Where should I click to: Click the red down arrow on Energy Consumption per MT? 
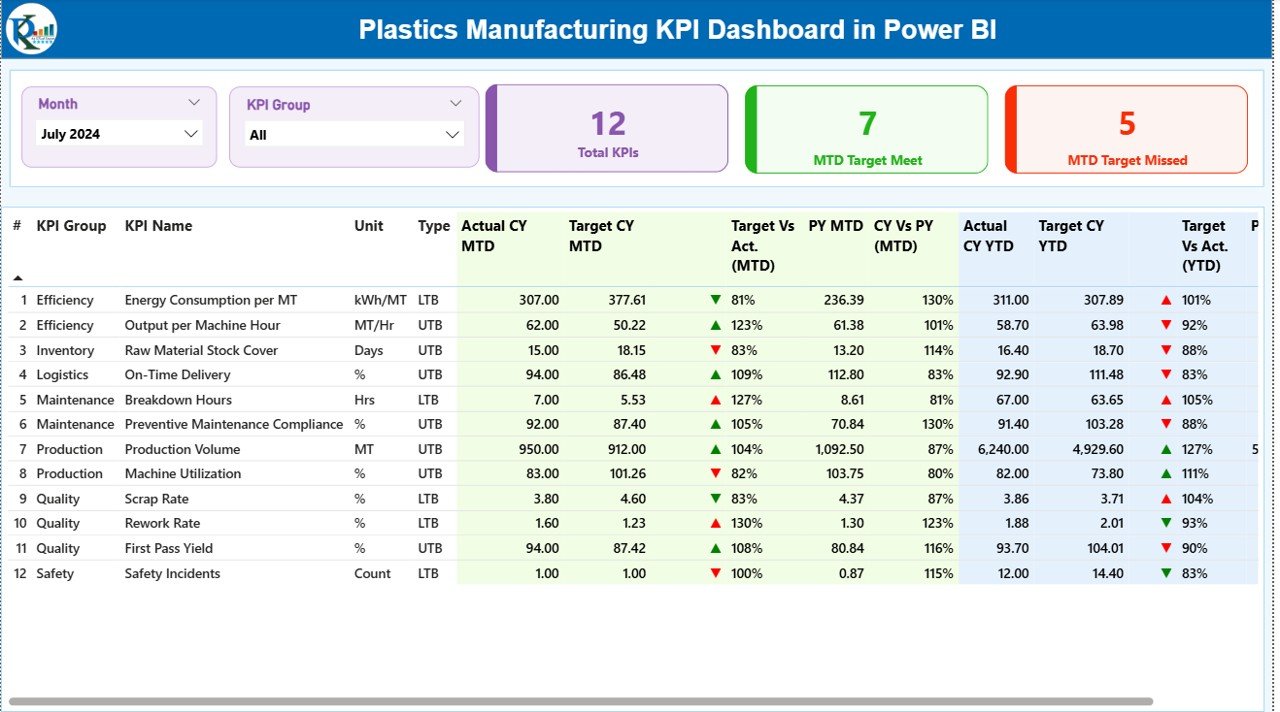point(715,300)
